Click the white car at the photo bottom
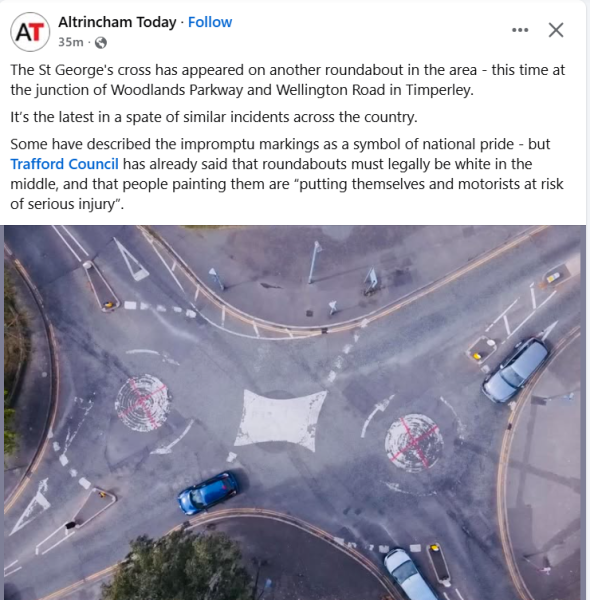 (409, 574)
